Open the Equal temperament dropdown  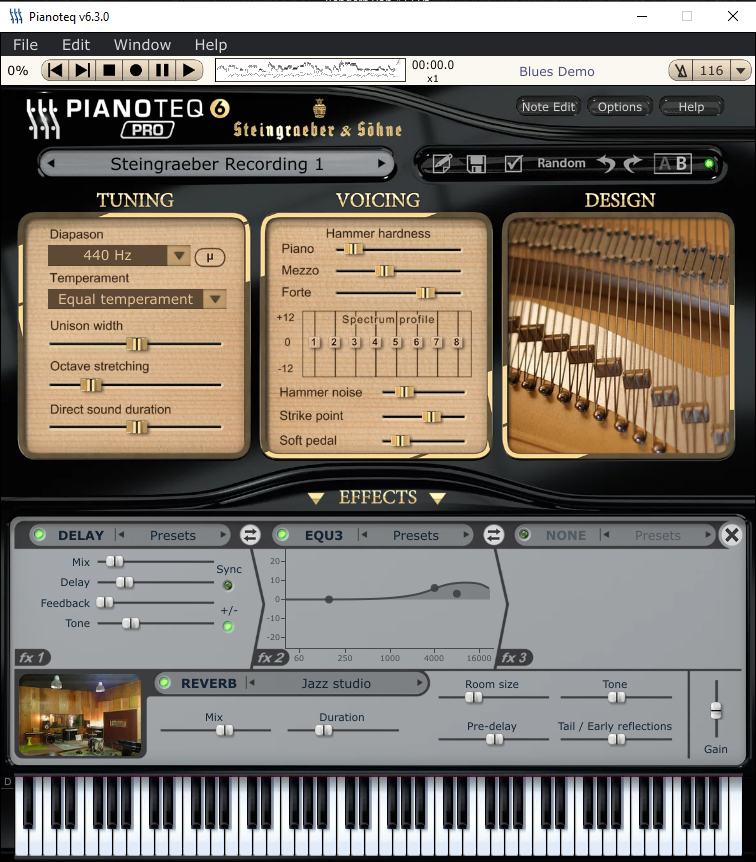[x=137, y=299]
